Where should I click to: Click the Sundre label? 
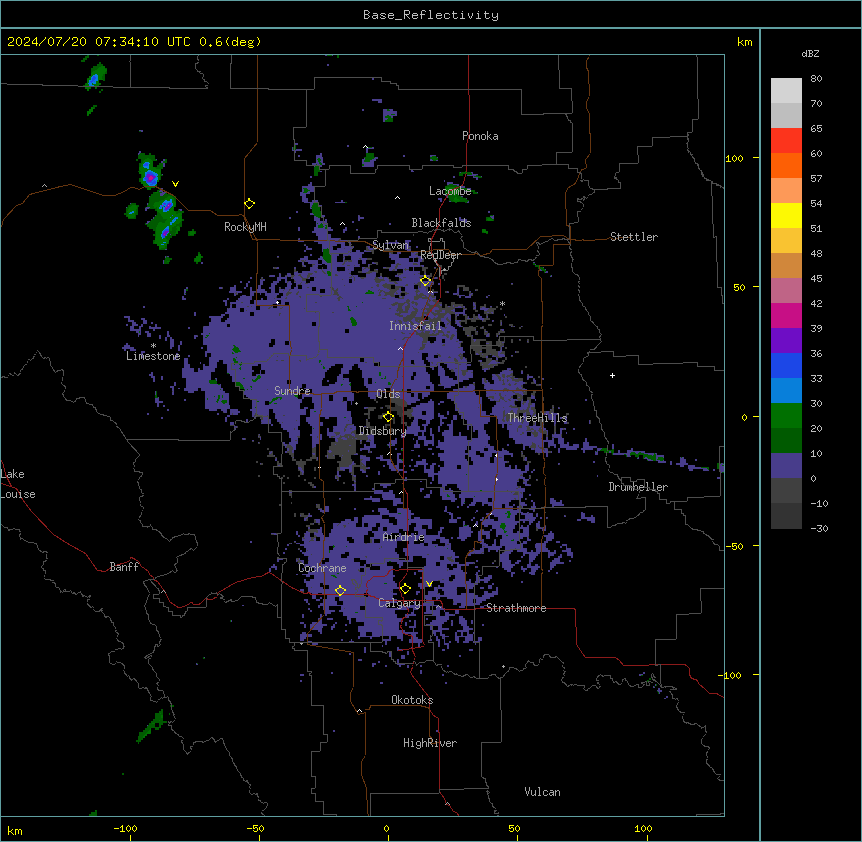click(292, 391)
